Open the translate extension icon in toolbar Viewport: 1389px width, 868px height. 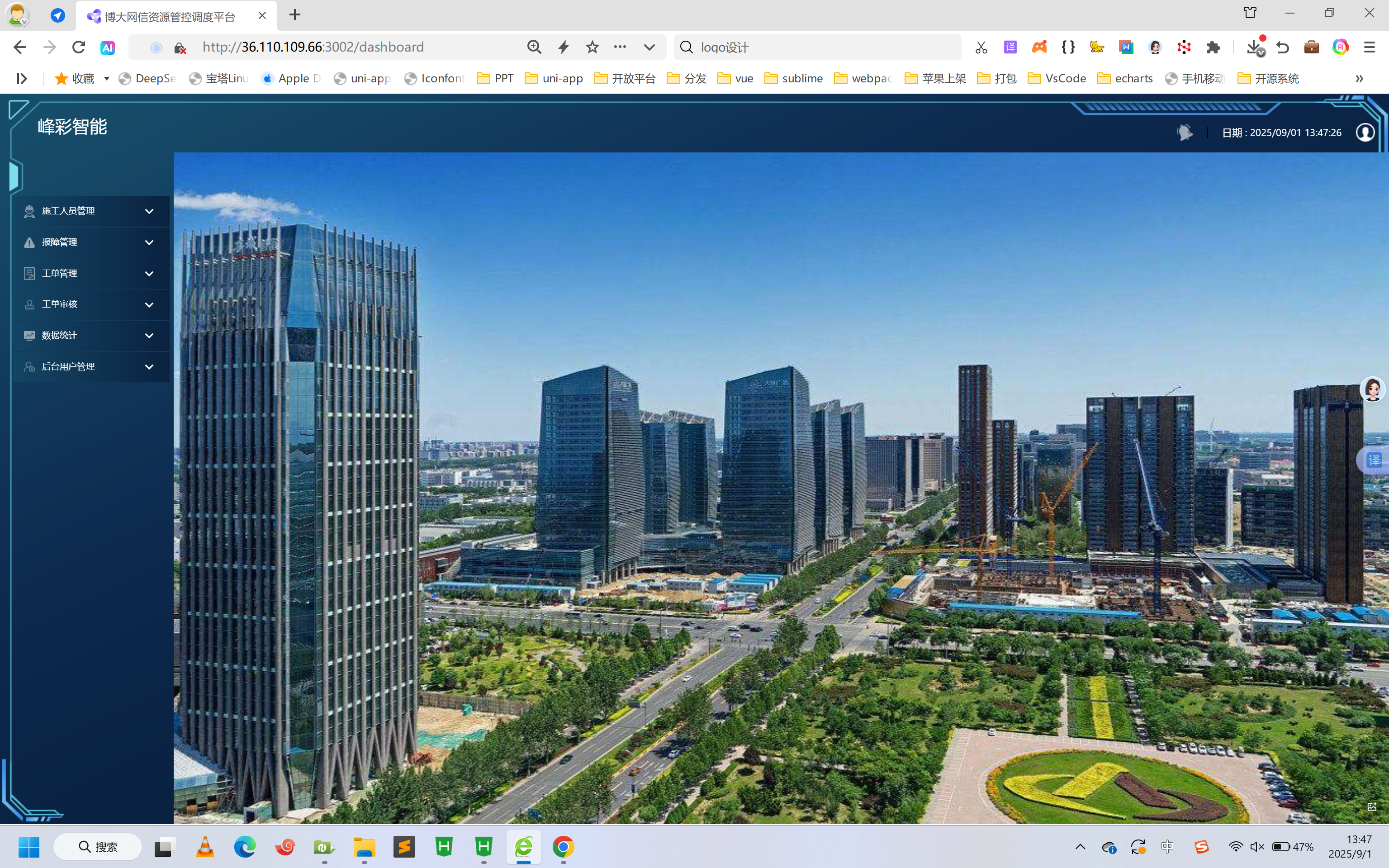tap(1010, 47)
